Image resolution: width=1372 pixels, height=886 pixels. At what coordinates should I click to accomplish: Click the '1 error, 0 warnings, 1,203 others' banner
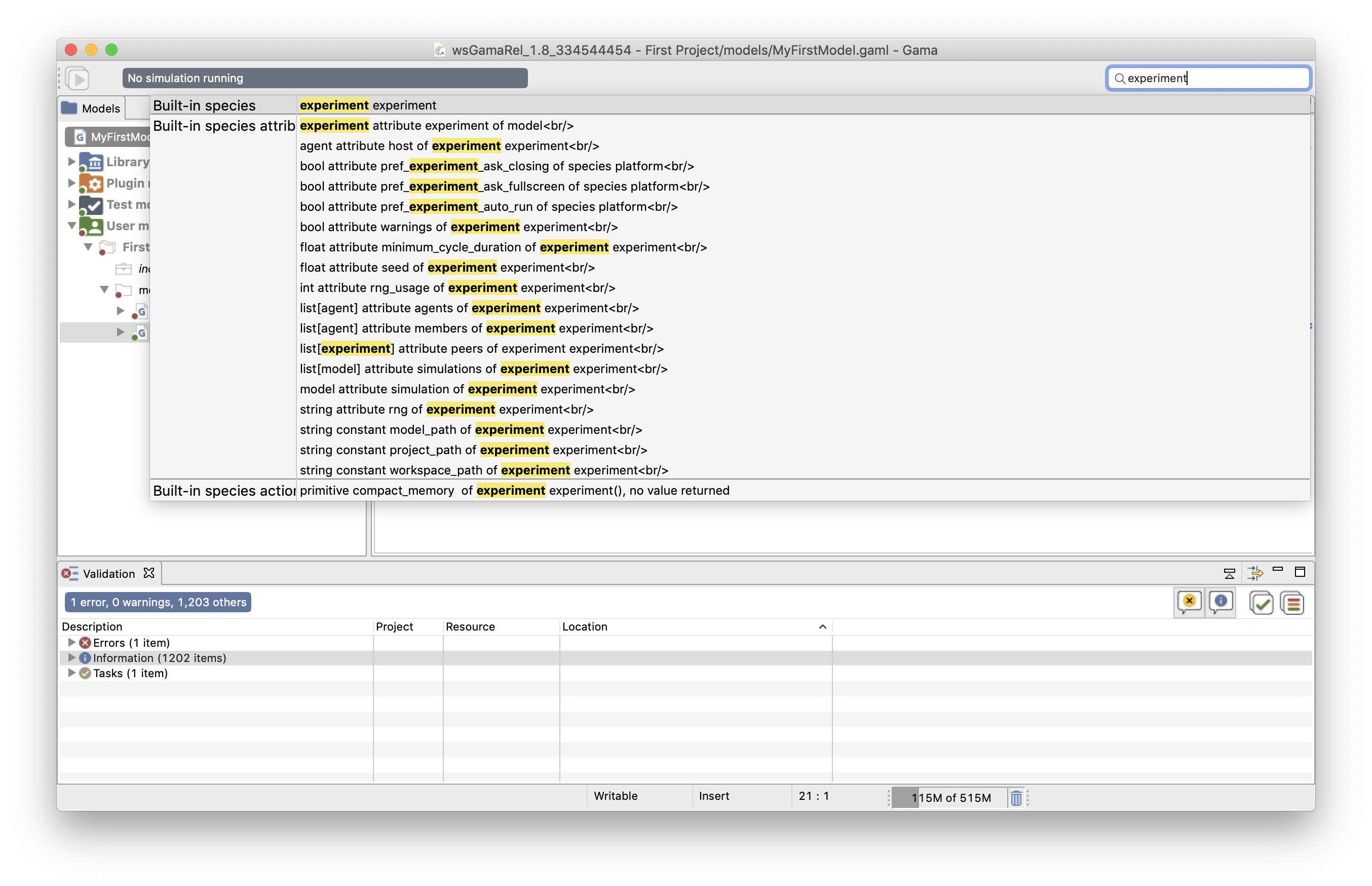coord(158,602)
